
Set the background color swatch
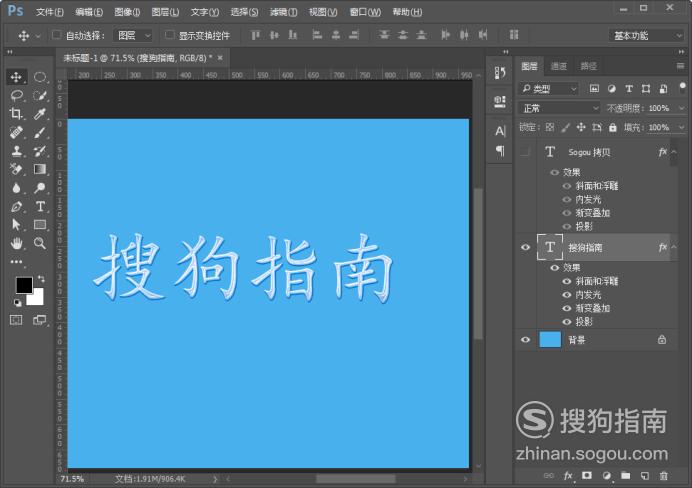(x=37, y=298)
